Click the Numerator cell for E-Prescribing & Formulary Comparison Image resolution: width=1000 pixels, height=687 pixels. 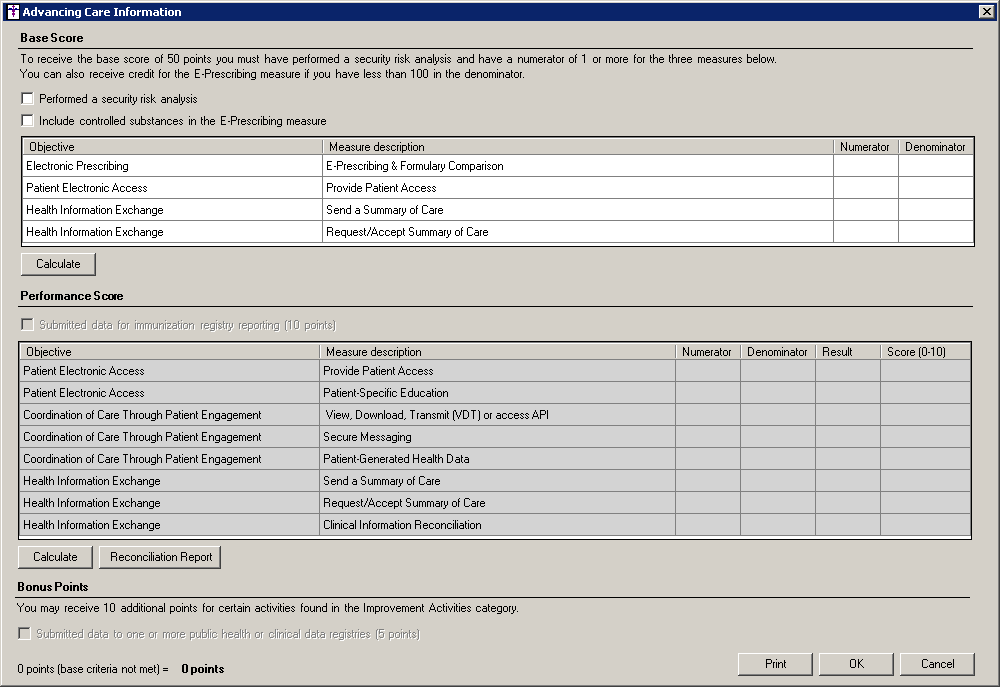(865, 166)
